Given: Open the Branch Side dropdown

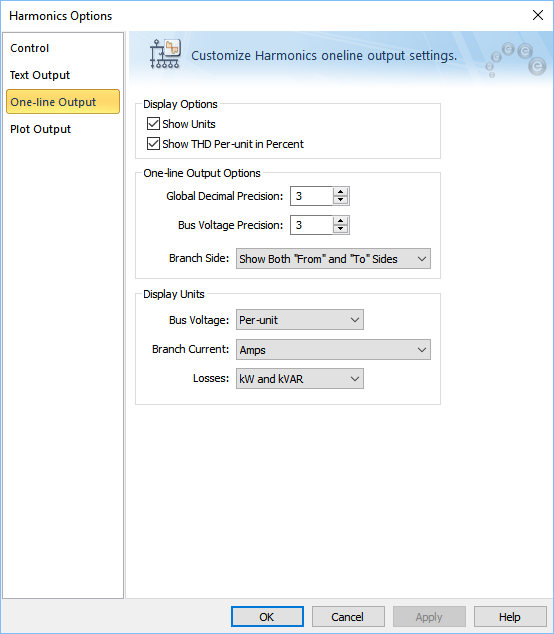Looking at the screenshot, I should (x=333, y=259).
